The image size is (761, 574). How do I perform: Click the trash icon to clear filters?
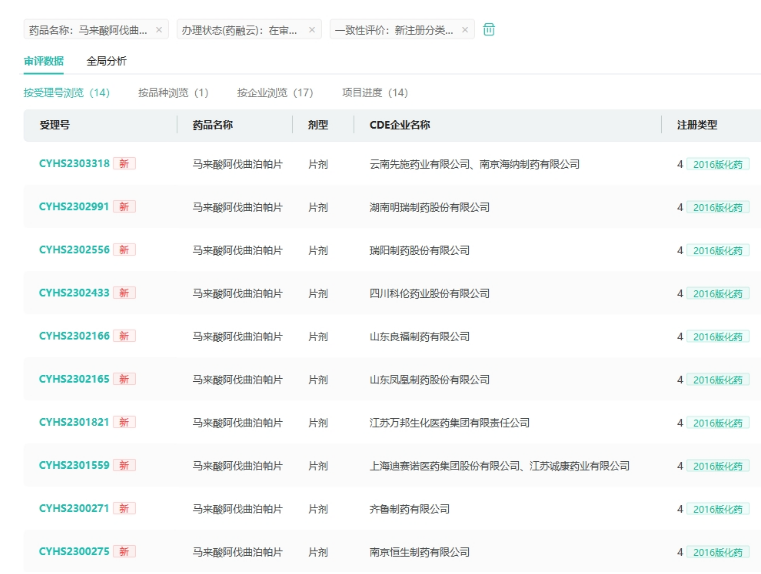(x=489, y=30)
